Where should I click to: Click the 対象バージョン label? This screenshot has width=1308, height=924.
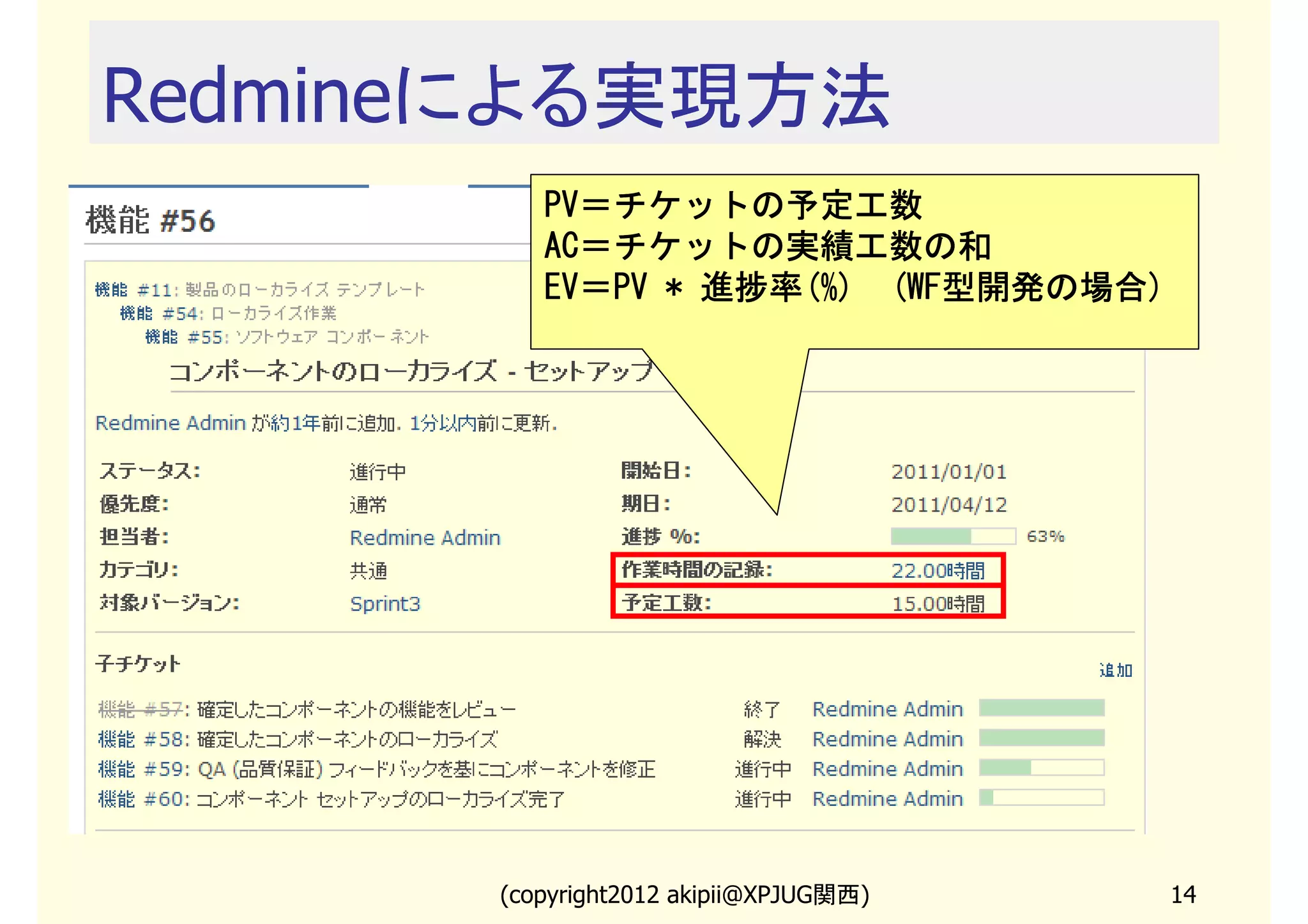point(170,602)
